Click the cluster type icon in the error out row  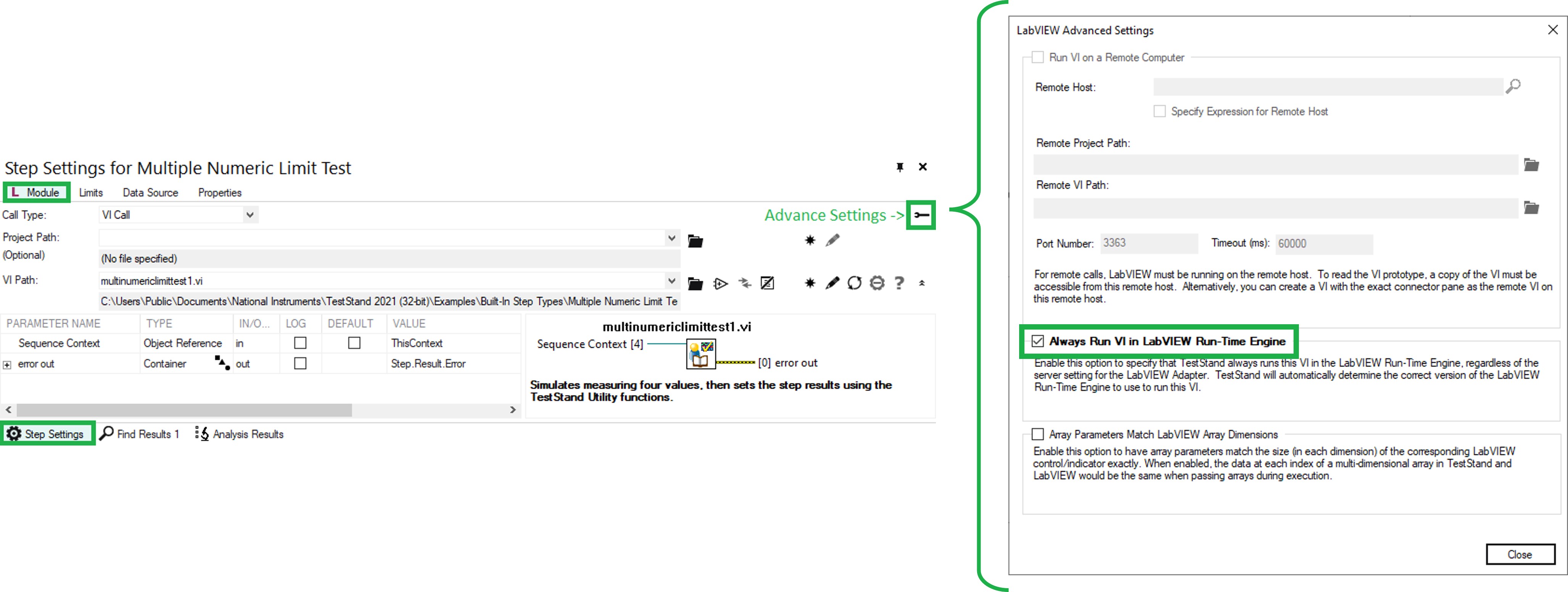click(222, 363)
